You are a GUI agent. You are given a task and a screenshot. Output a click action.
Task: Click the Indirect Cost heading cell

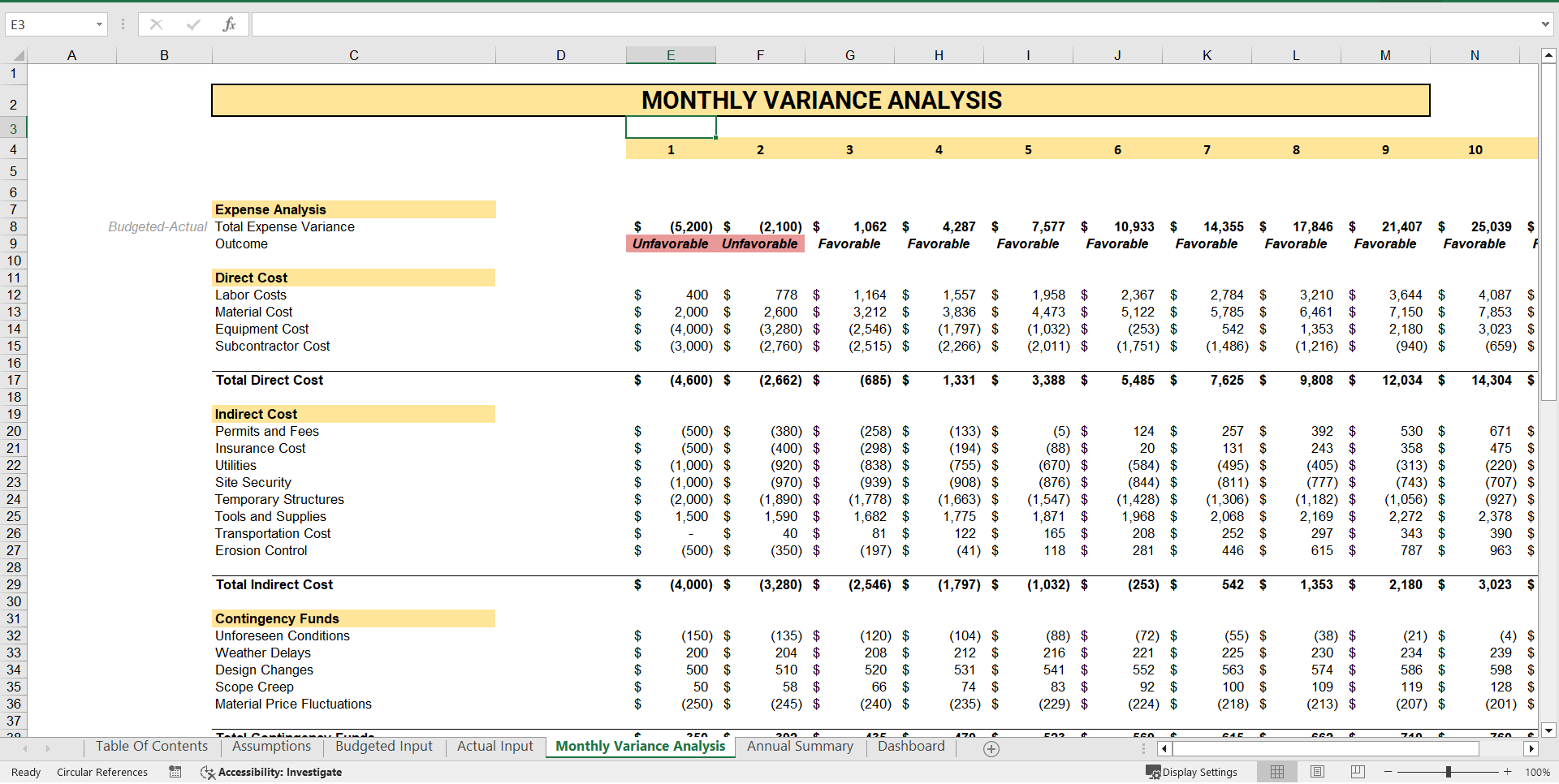pyautogui.click(x=354, y=414)
